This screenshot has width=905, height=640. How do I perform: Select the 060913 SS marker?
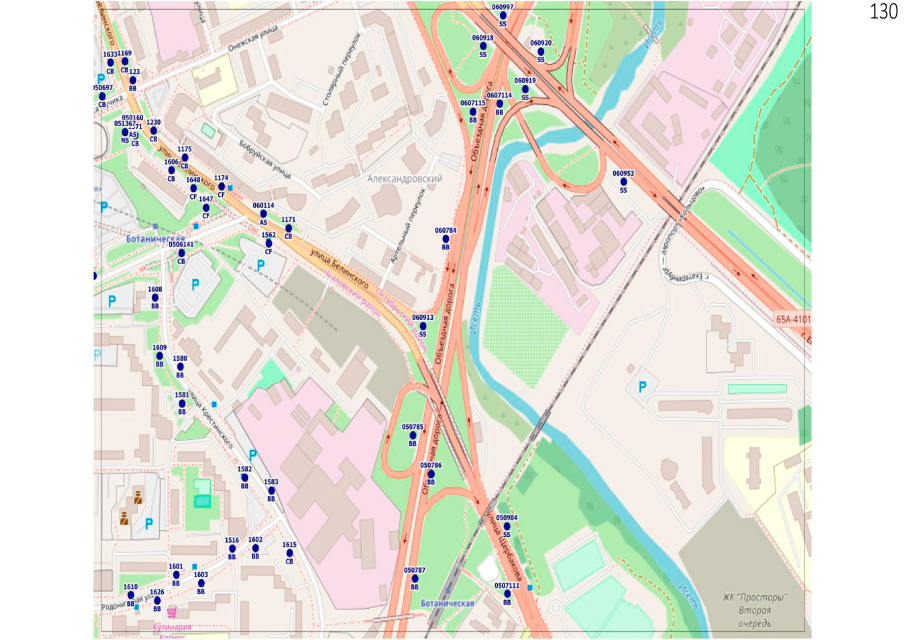(x=422, y=326)
